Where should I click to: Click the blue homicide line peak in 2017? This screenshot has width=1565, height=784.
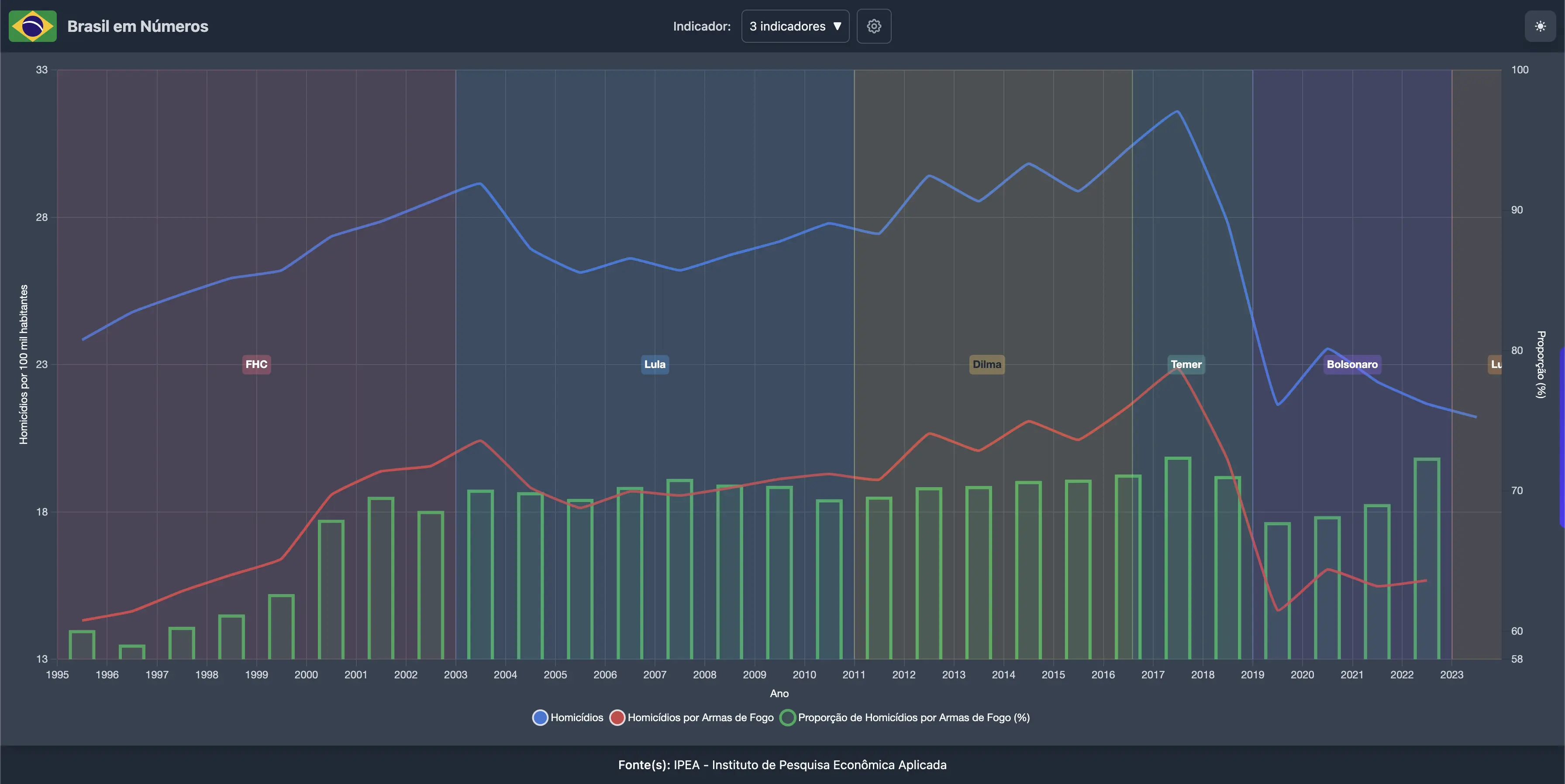click(x=1177, y=112)
